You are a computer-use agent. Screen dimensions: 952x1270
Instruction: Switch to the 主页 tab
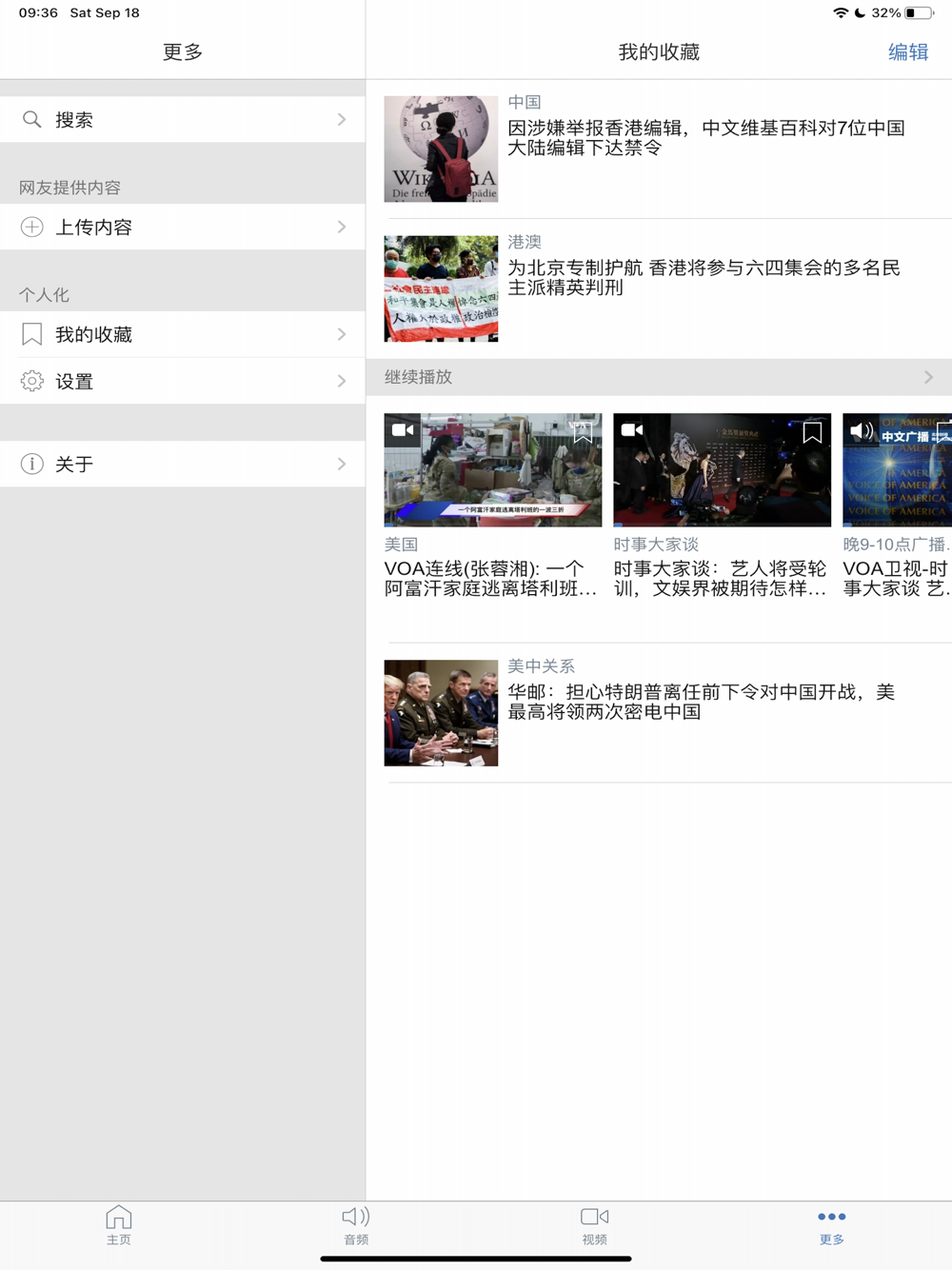[119, 1225]
